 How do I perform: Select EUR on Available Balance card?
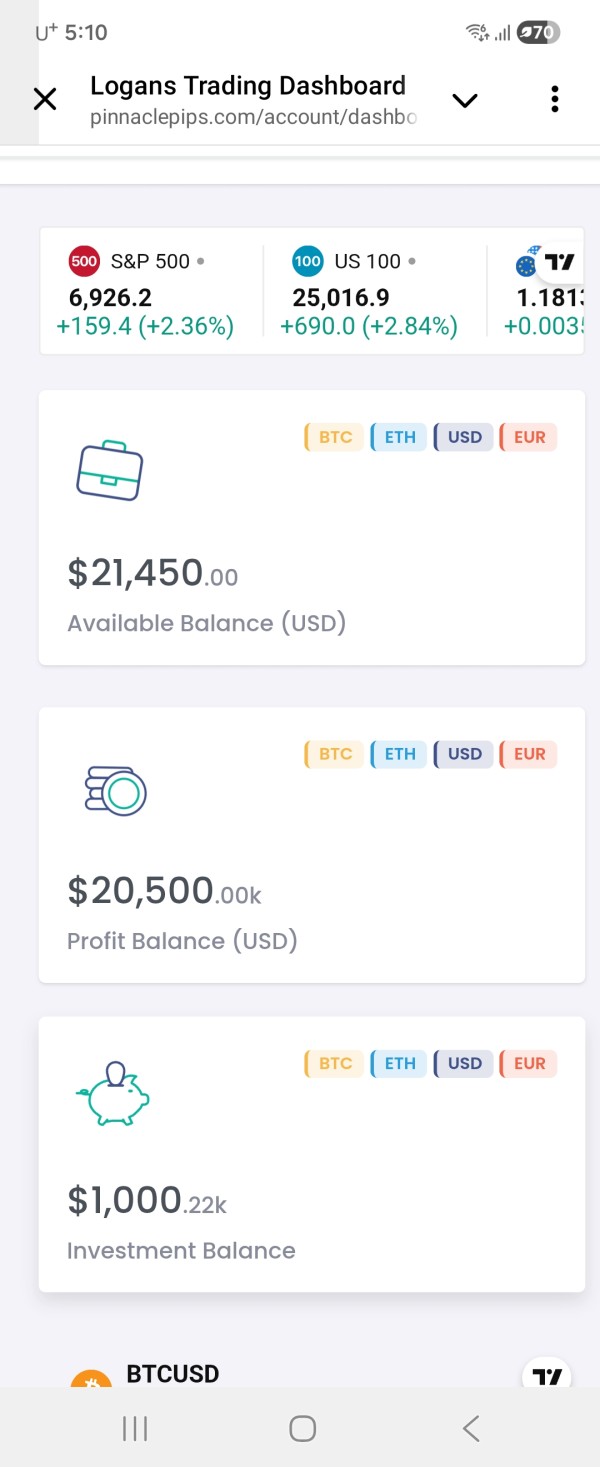(528, 437)
